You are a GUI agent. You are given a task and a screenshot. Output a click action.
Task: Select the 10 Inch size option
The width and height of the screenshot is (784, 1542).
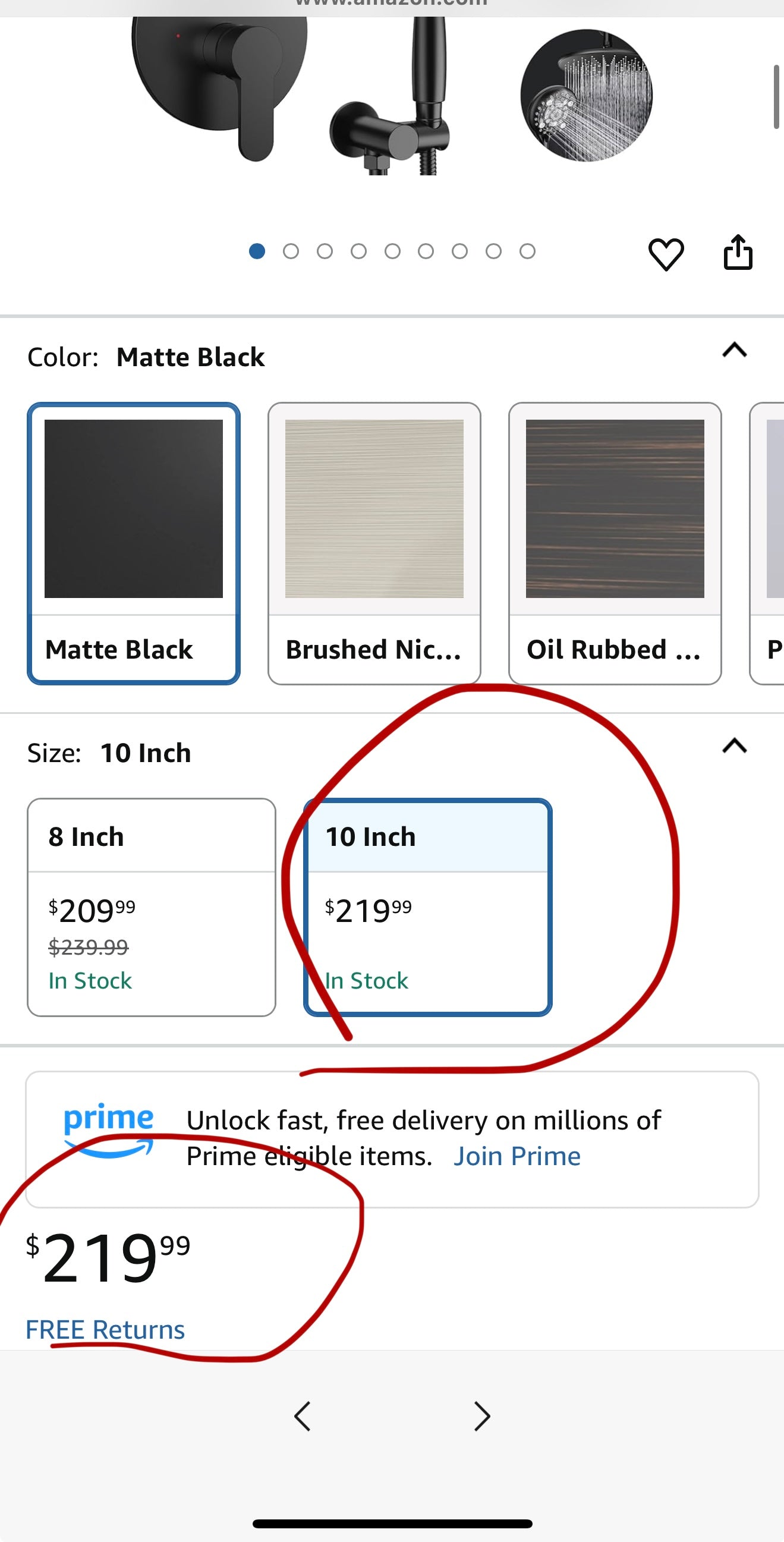click(428, 907)
